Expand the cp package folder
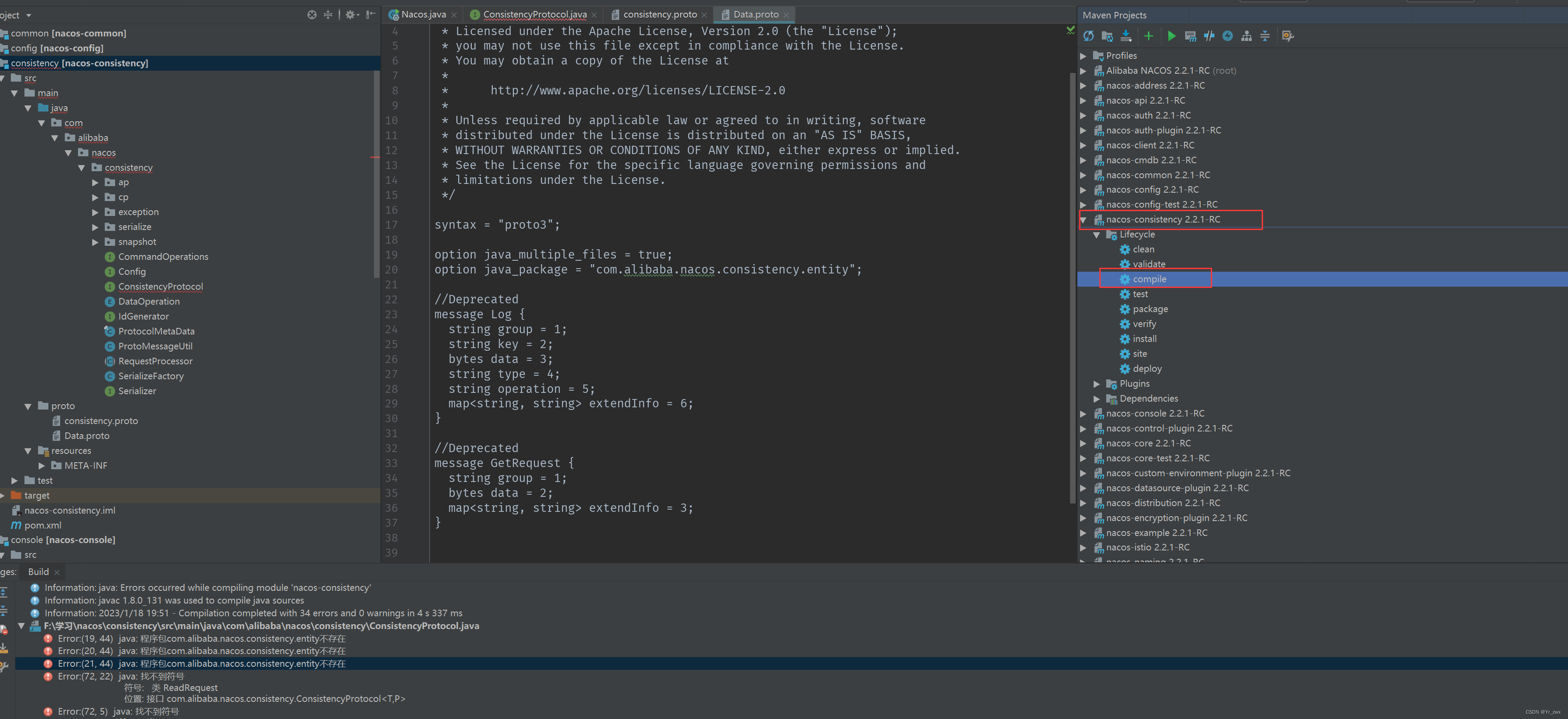The image size is (1568, 719). tap(96, 197)
